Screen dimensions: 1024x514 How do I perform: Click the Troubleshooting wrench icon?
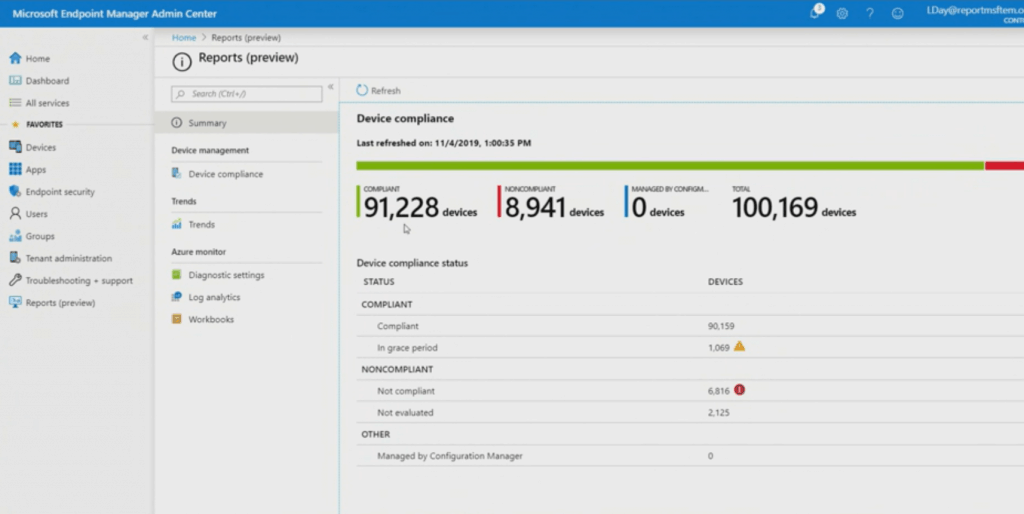15,280
